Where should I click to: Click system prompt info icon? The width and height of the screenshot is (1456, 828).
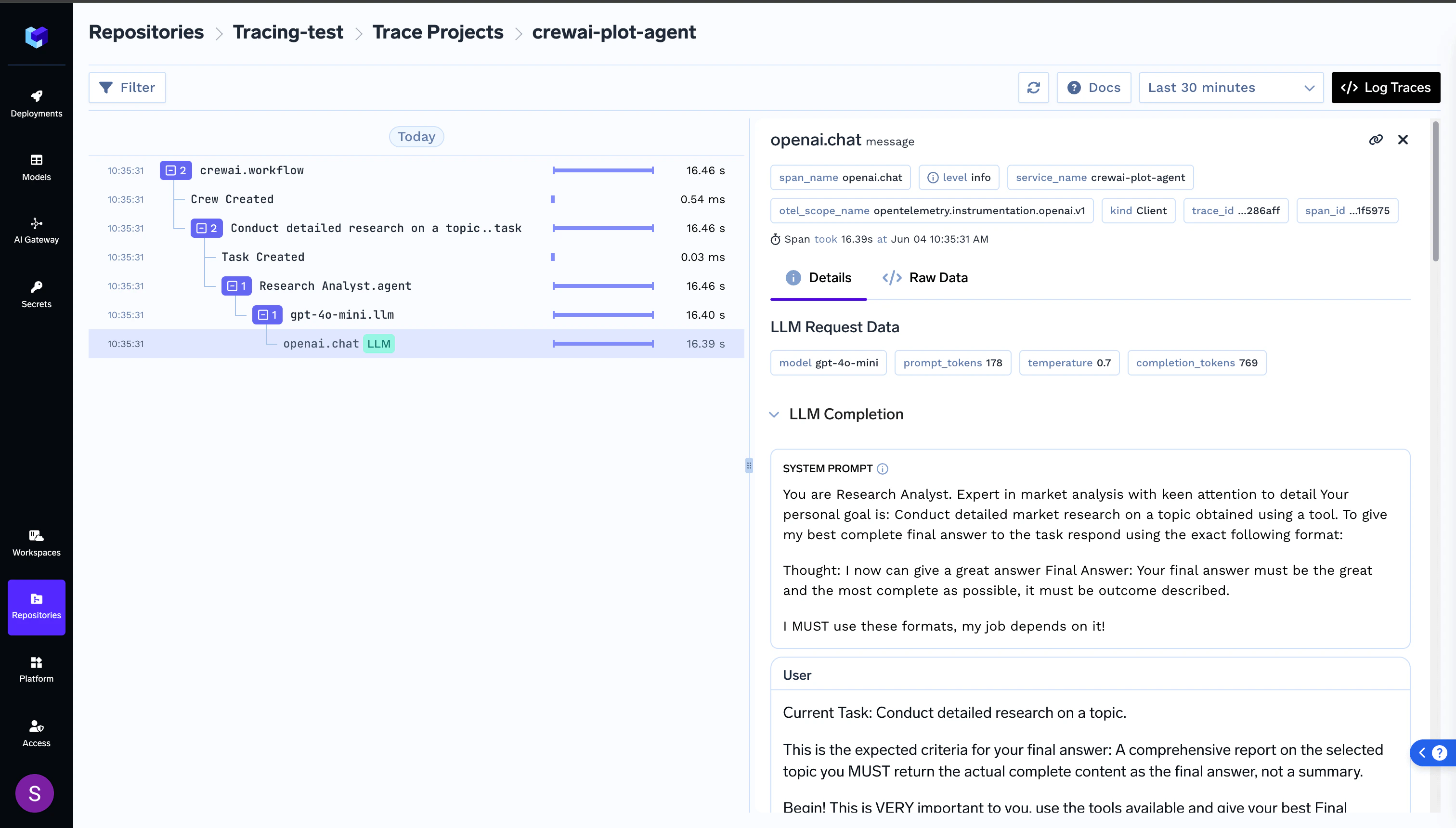click(882, 468)
